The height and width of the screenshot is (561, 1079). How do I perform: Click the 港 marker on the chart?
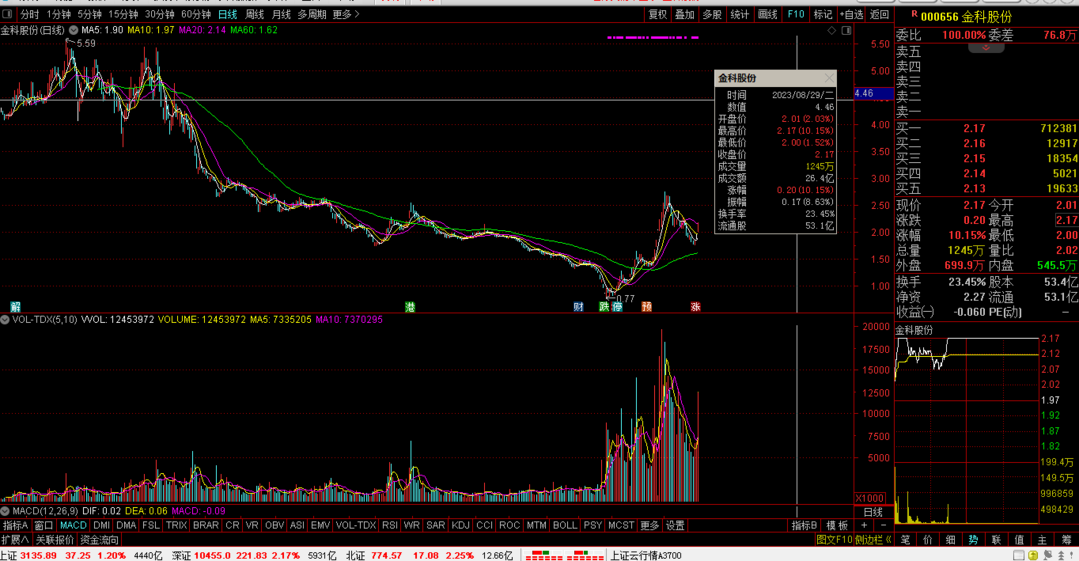(410, 307)
